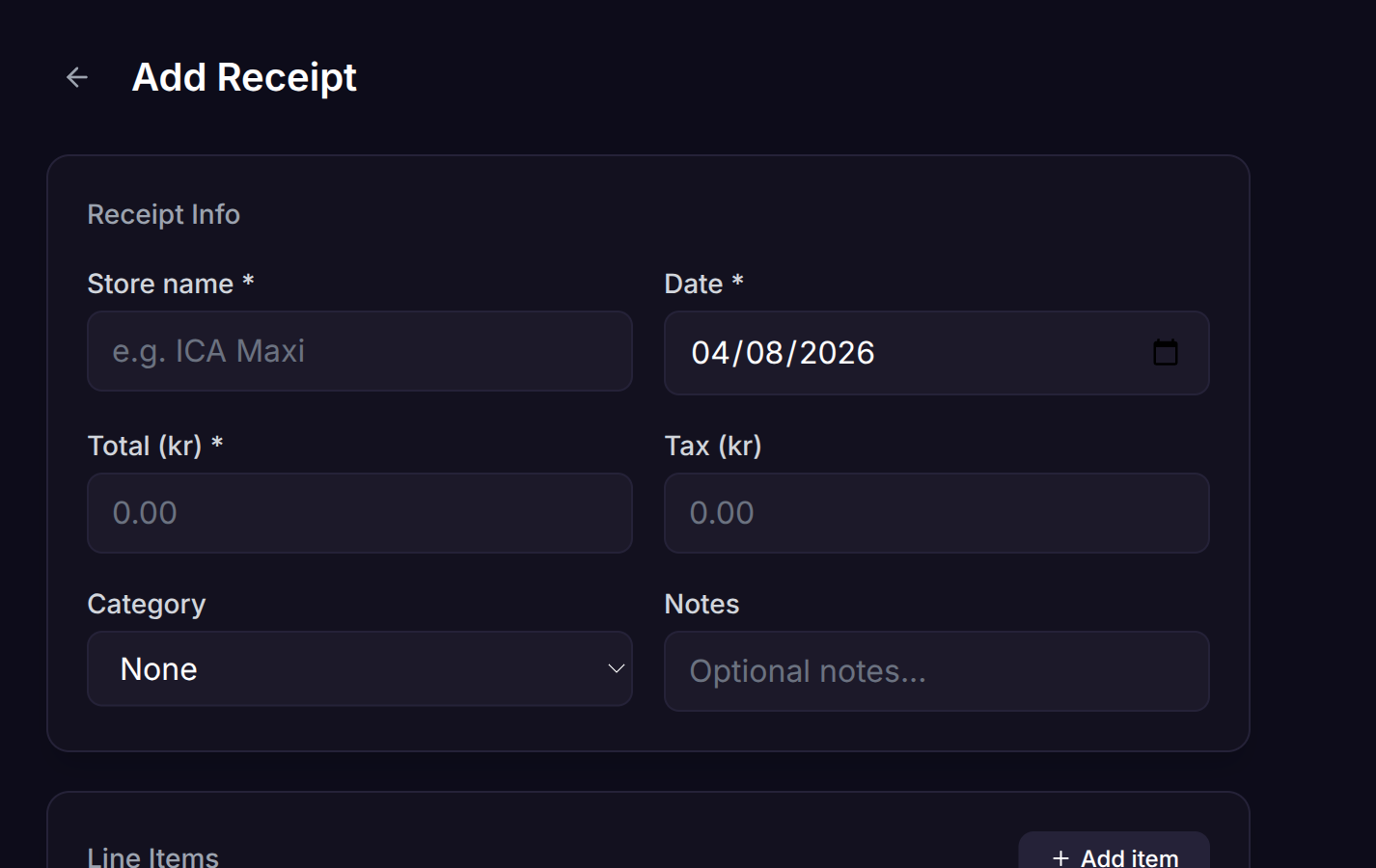Click the Optional notes text field
The image size is (1376, 868).
937,671
